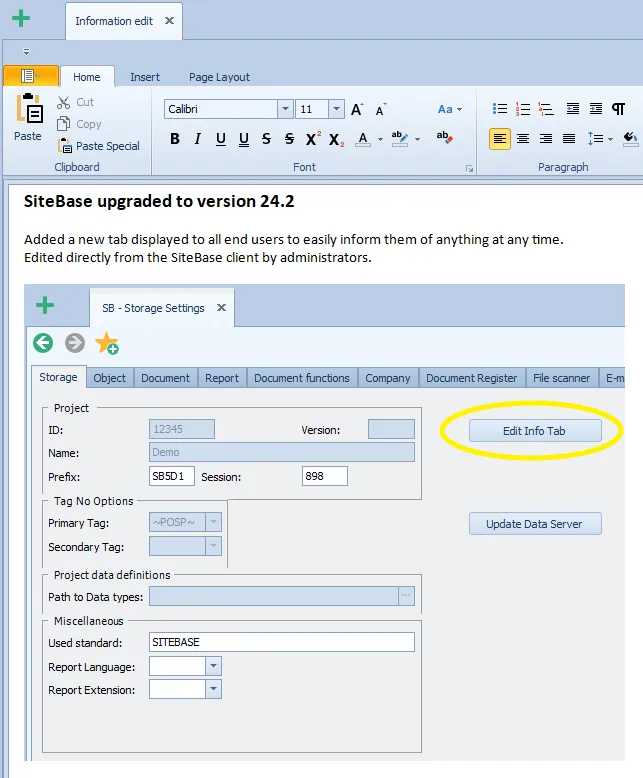643x778 pixels.
Task: Toggle Double Strikethrough formatting
Action: pos(289,139)
